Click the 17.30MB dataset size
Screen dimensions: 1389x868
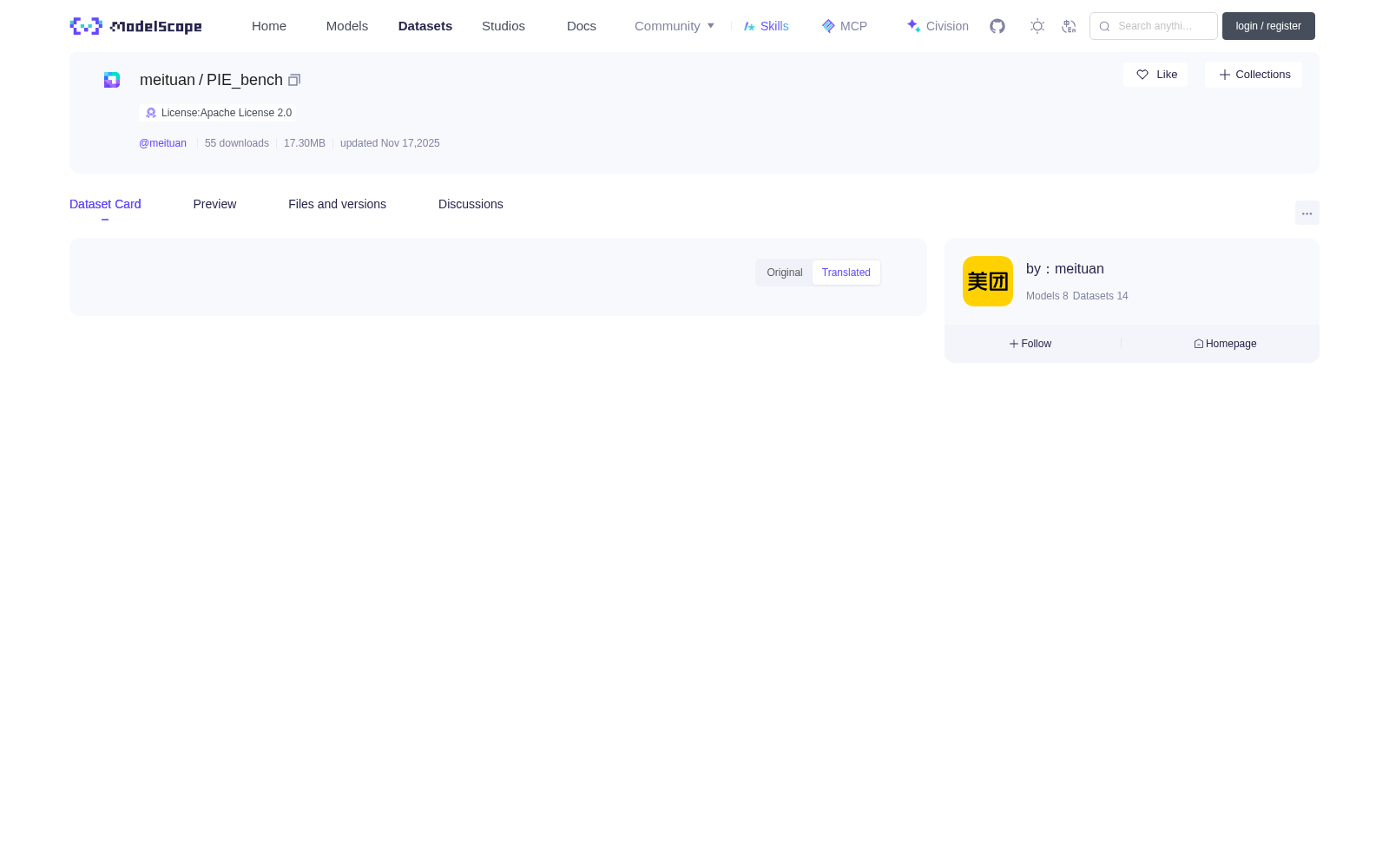305,143
